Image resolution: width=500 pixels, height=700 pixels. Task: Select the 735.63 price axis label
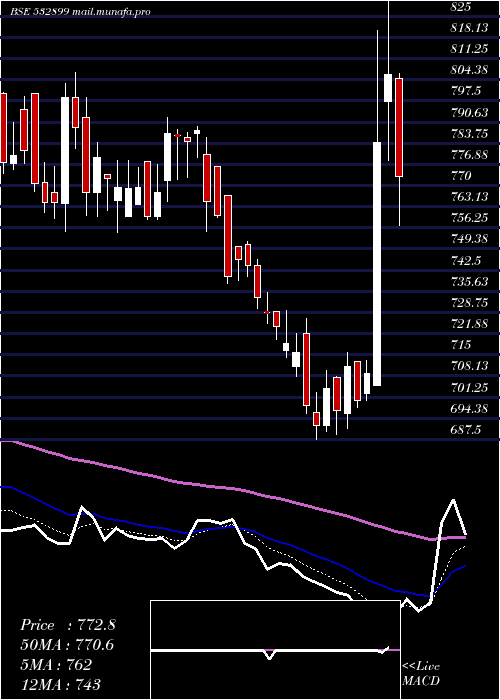pyautogui.click(x=469, y=282)
